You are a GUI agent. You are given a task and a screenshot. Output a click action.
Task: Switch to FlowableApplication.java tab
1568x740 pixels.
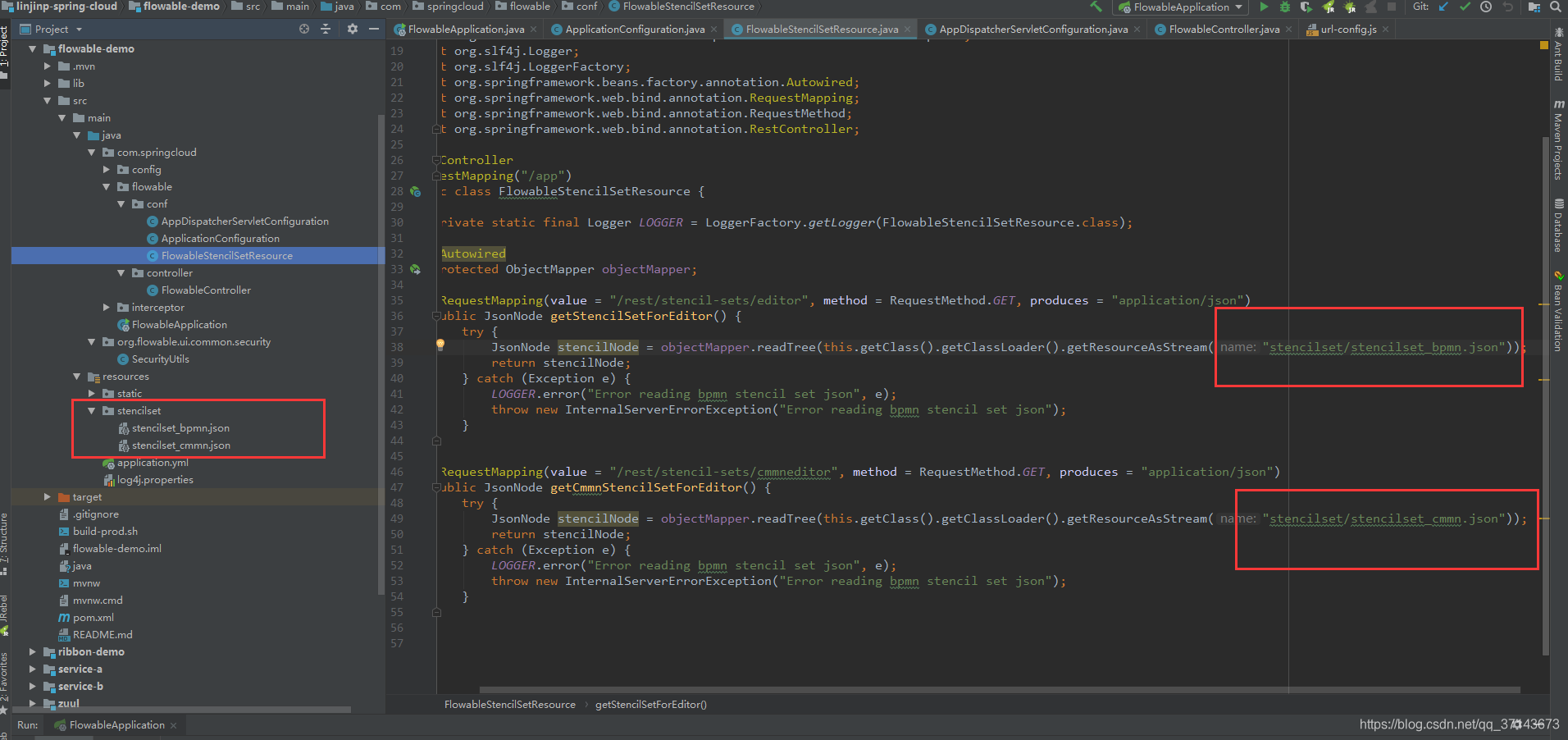coord(466,30)
